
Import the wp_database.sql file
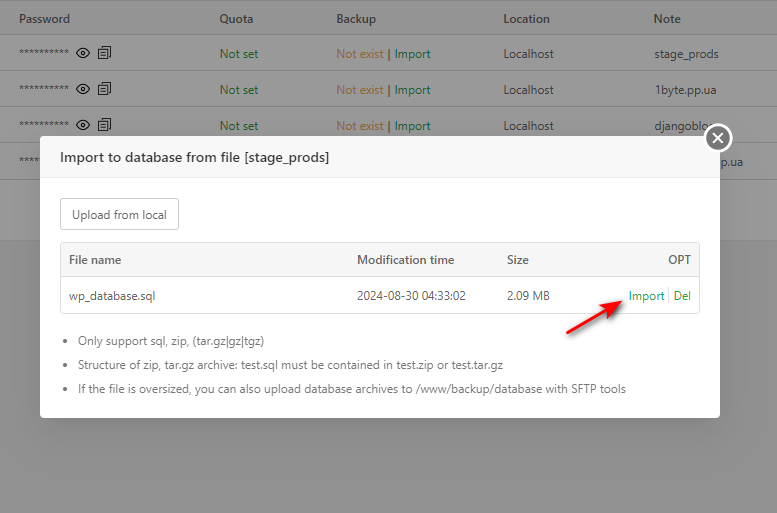click(646, 296)
